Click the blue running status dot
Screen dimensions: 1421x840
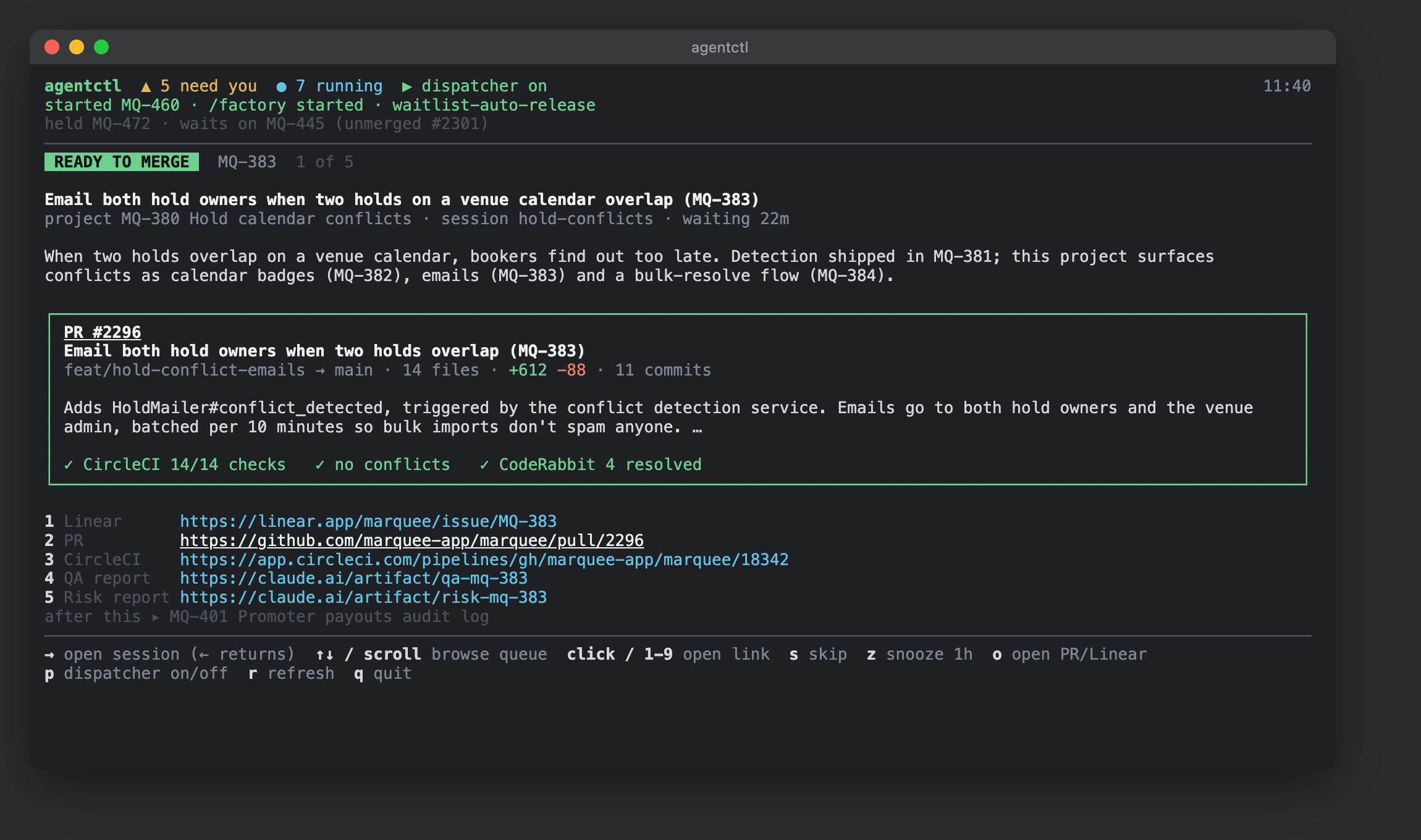coord(281,86)
